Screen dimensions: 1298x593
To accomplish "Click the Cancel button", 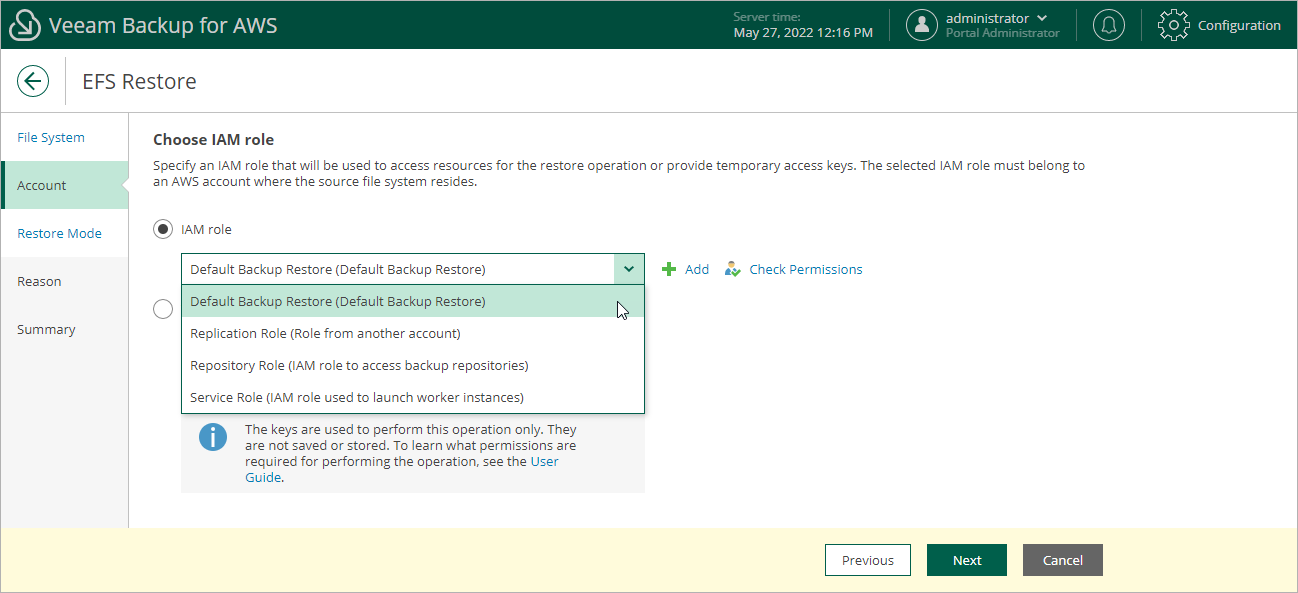I will coord(1062,560).
